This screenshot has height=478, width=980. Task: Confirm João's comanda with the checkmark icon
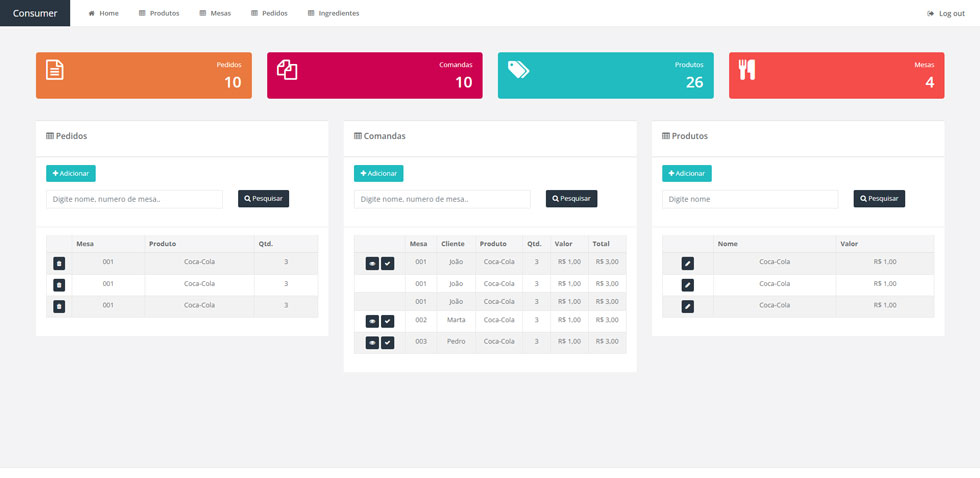[388, 263]
